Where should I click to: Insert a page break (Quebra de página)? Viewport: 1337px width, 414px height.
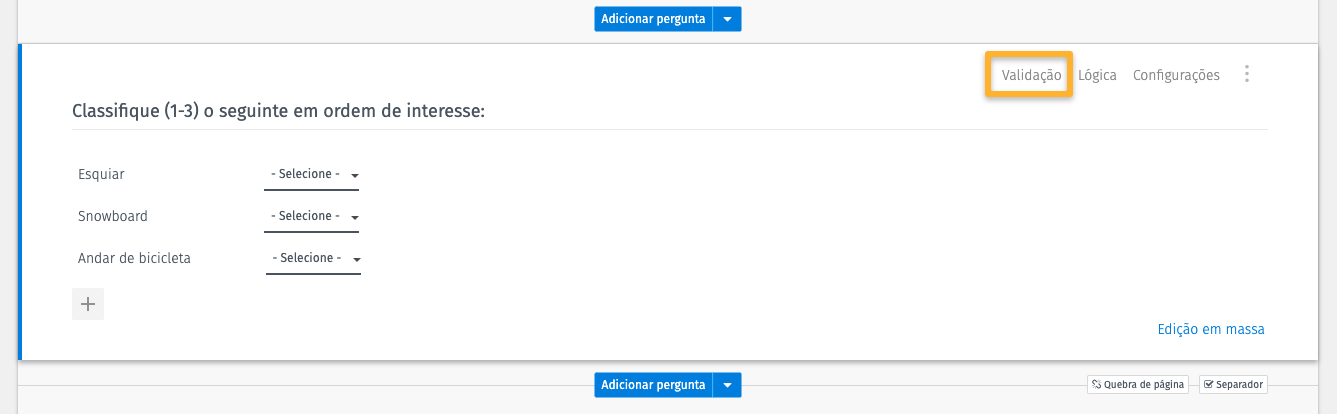(1138, 384)
